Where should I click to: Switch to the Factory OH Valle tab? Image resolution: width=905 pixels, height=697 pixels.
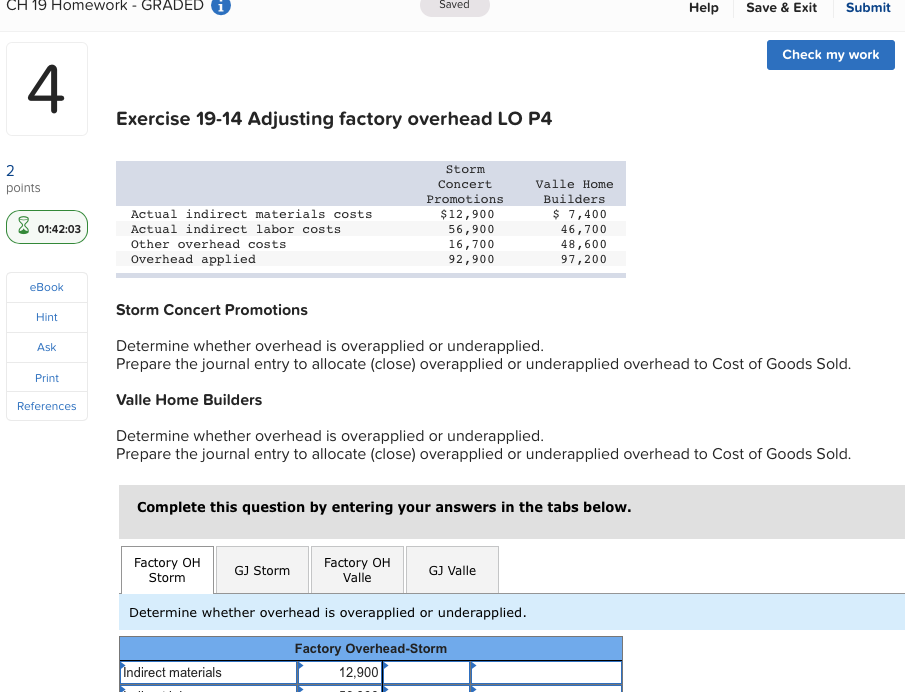(x=357, y=569)
